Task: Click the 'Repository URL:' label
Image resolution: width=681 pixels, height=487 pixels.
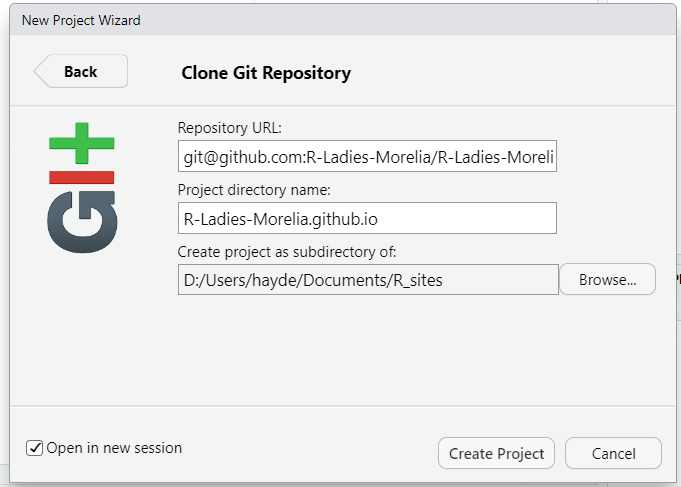Action: click(x=230, y=128)
